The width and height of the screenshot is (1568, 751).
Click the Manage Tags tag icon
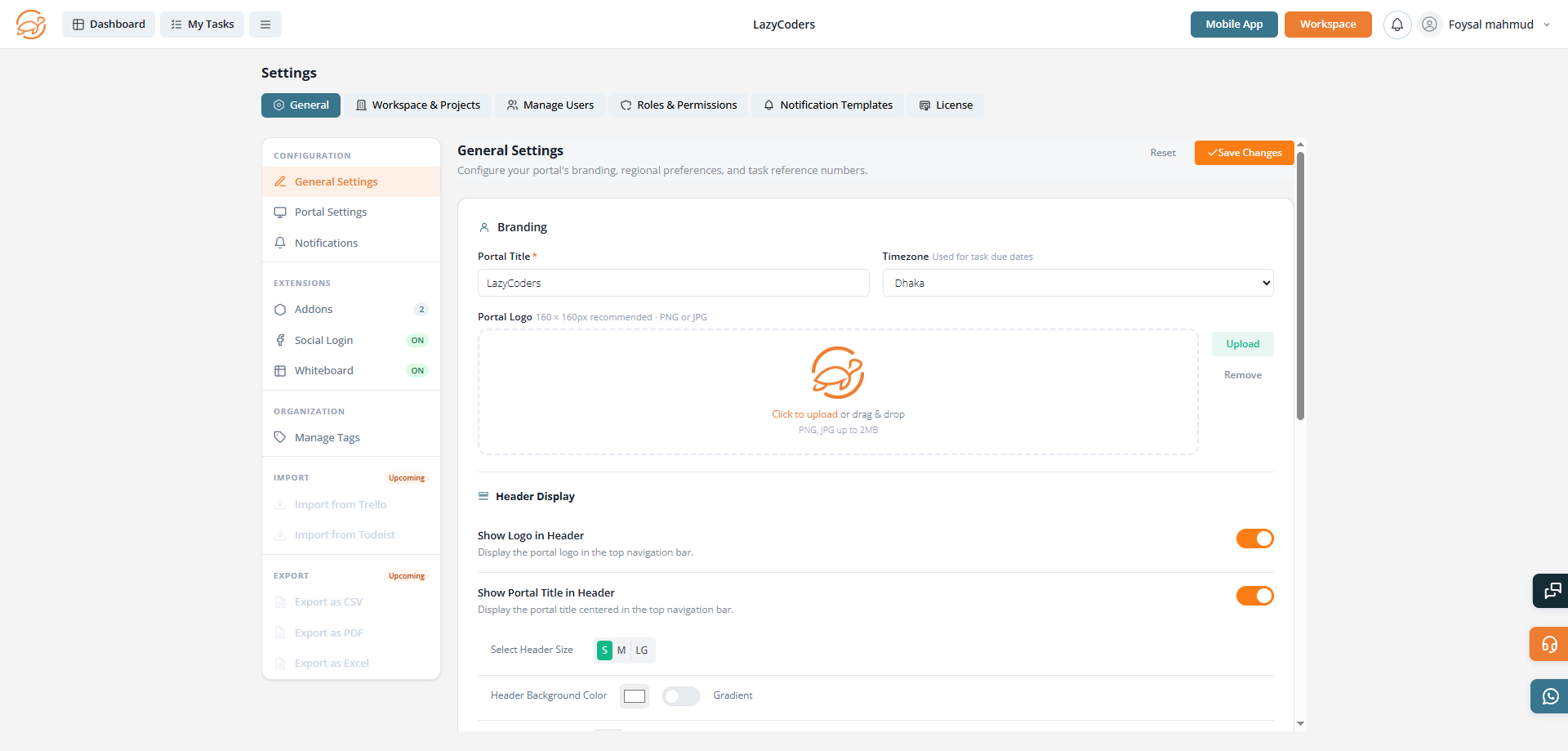pos(280,437)
